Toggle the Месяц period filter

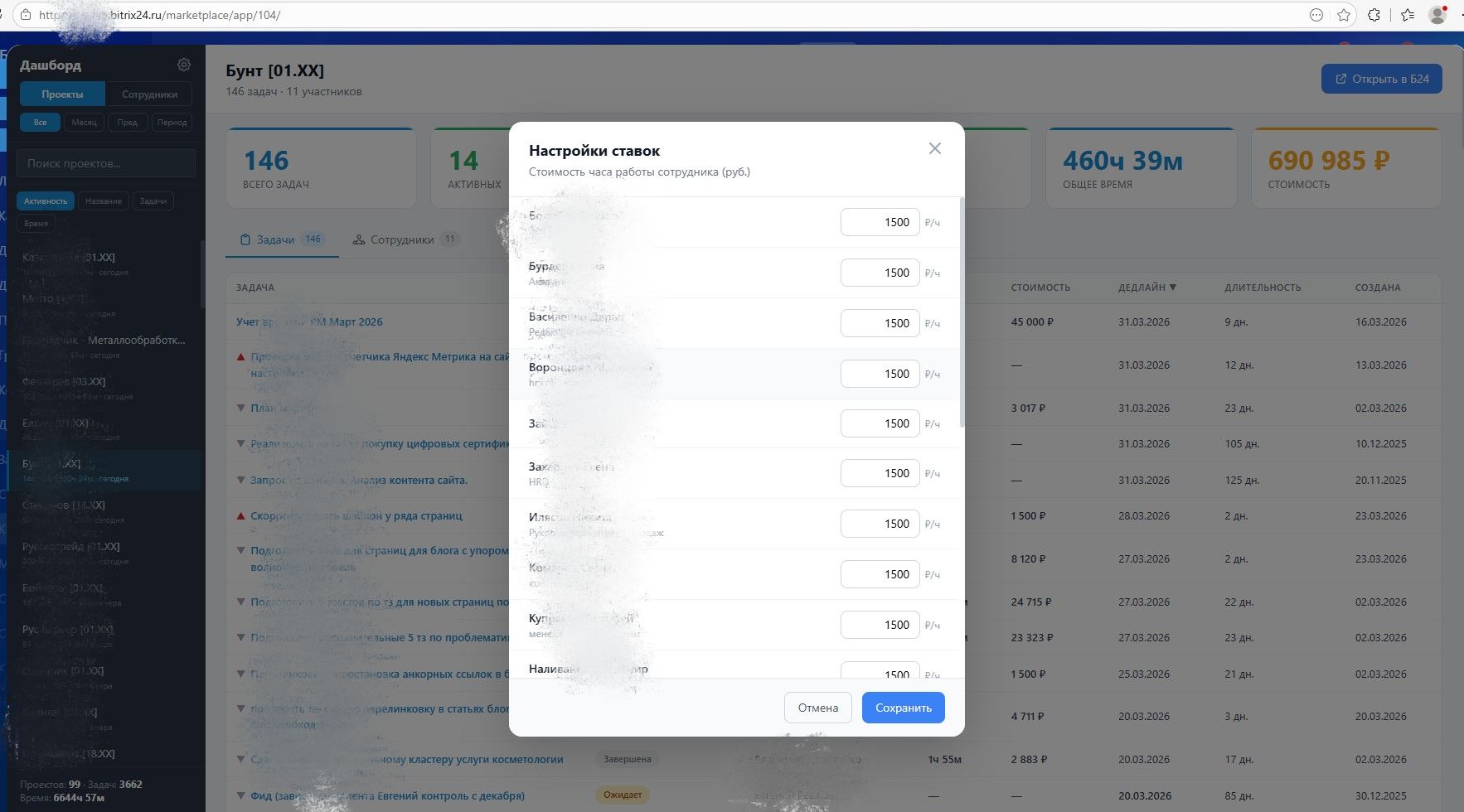(x=84, y=123)
